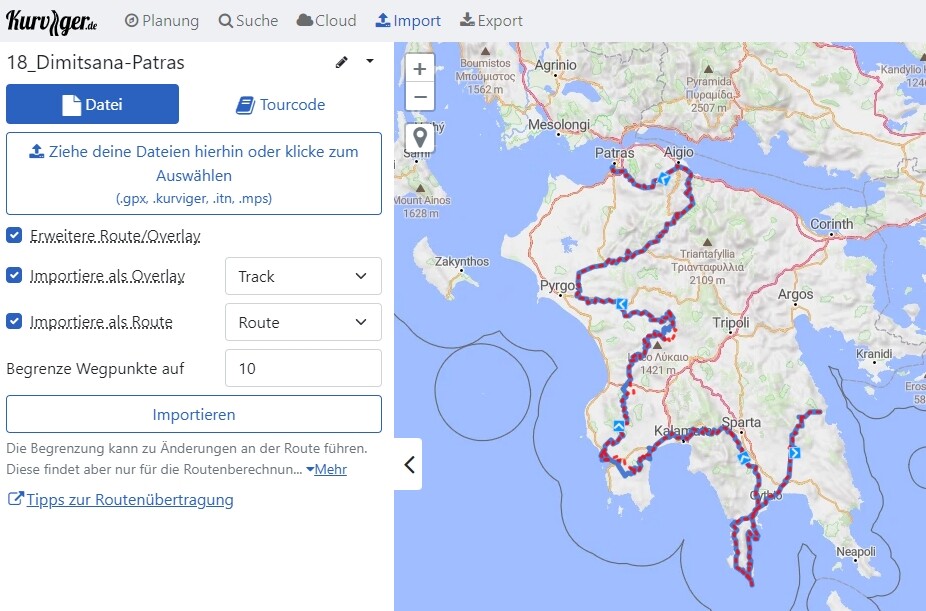Open the Planung menu
926x611 pixels.
(x=161, y=20)
